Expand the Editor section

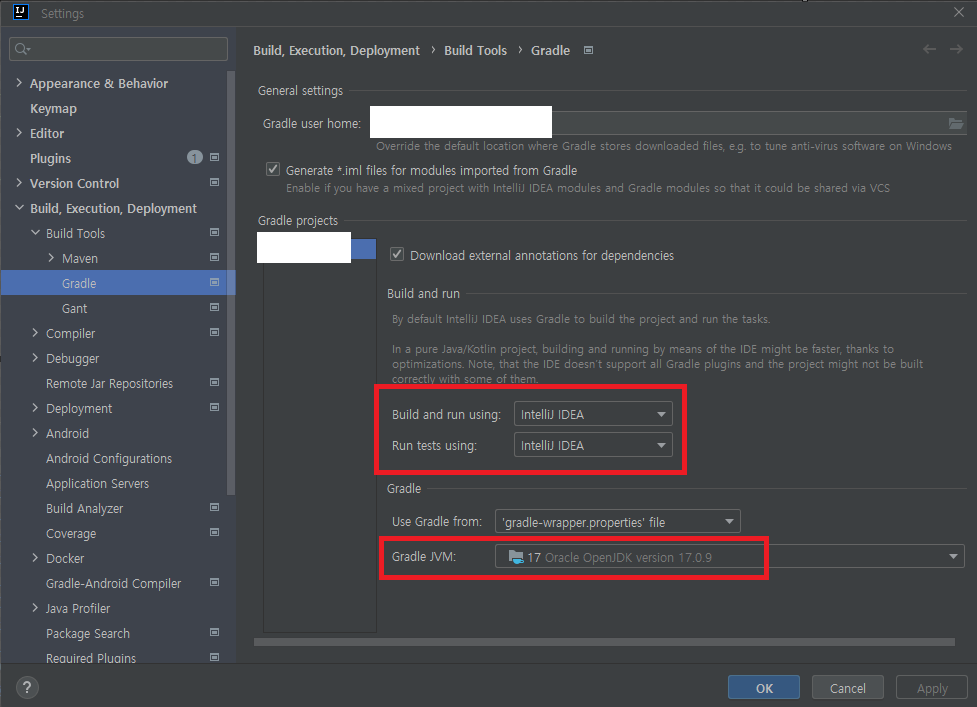point(19,133)
